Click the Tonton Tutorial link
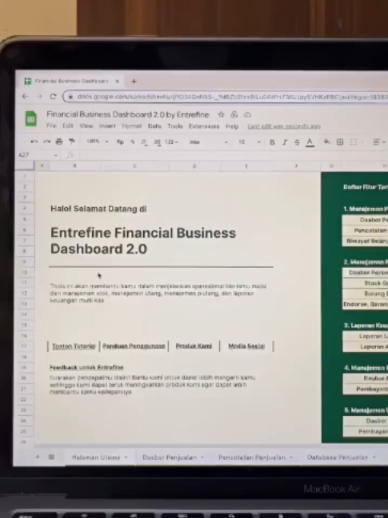 74,346
